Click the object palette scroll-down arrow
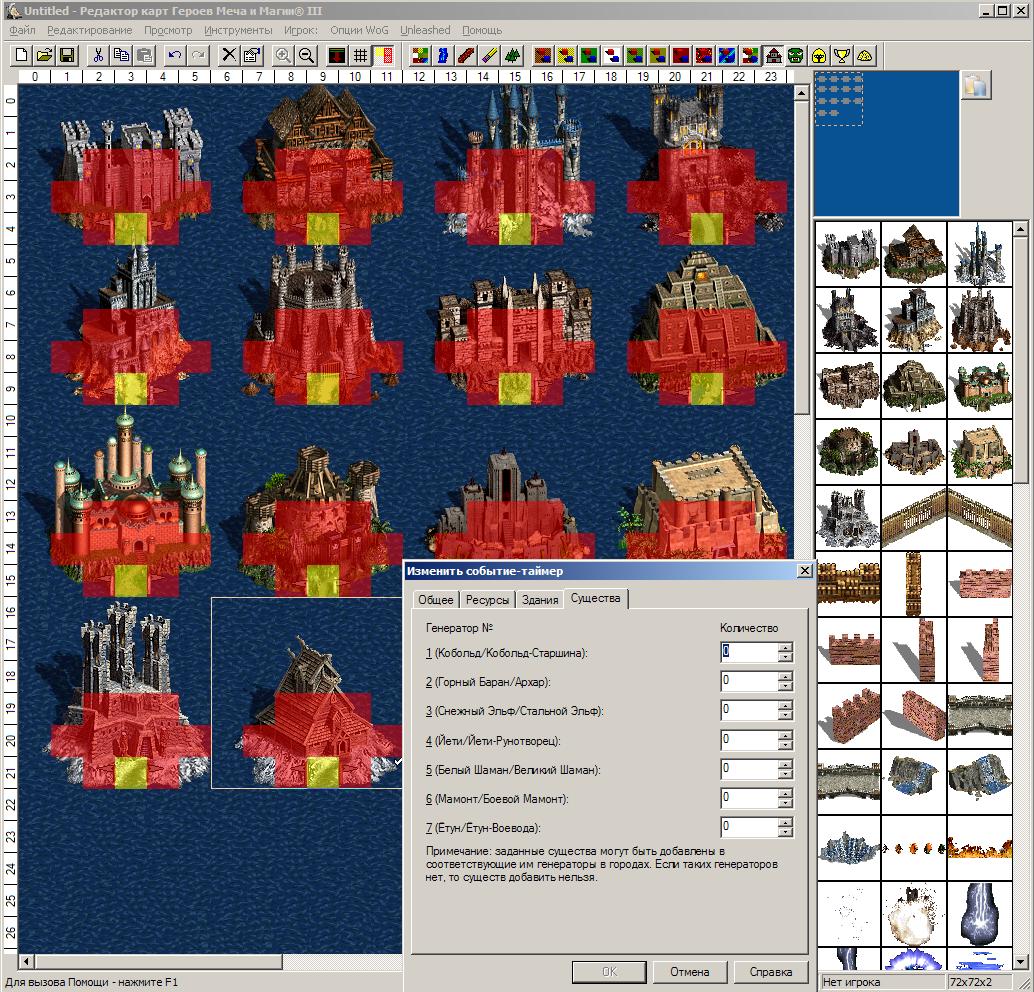This screenshot has height=992, width=1034. (1020, 962)
